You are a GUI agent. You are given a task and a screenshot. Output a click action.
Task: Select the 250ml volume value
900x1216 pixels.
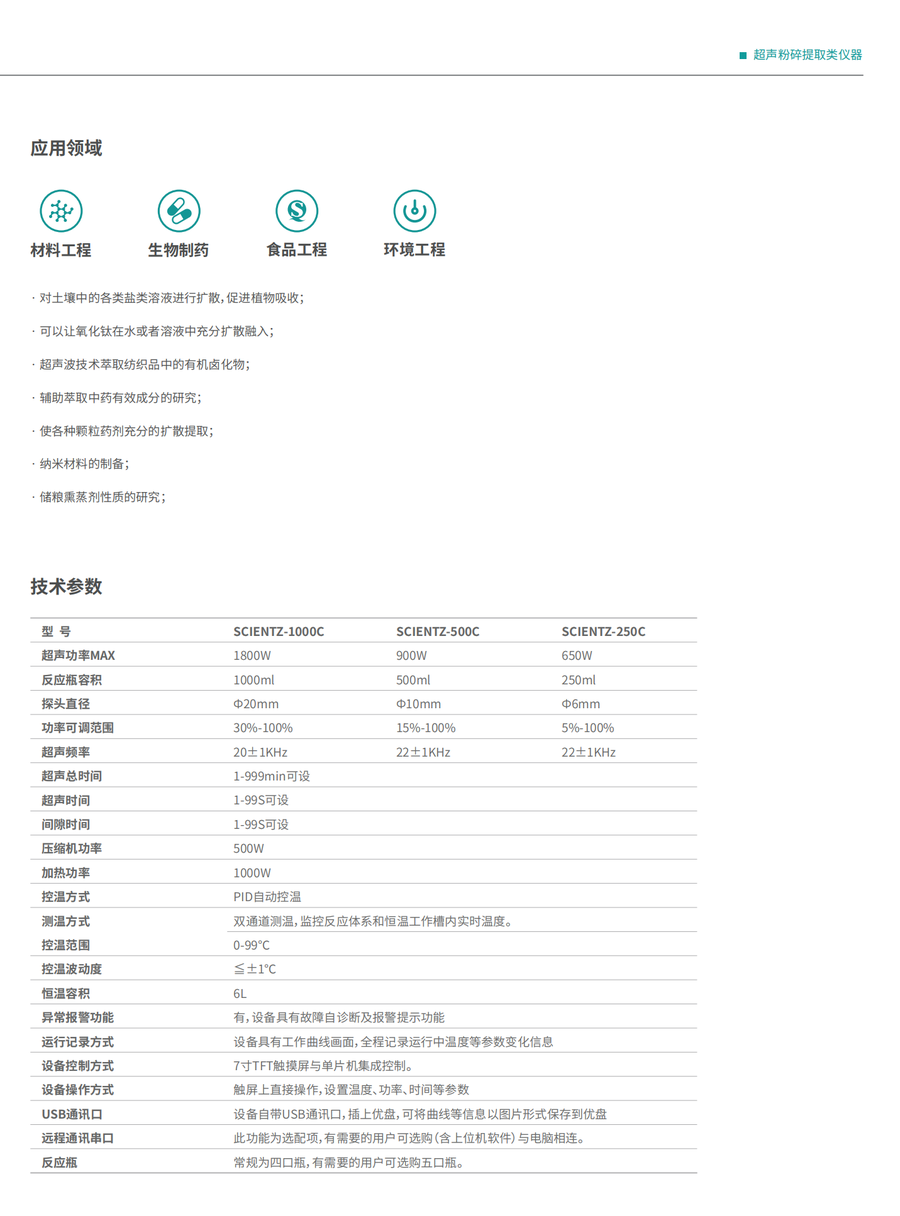578,680
